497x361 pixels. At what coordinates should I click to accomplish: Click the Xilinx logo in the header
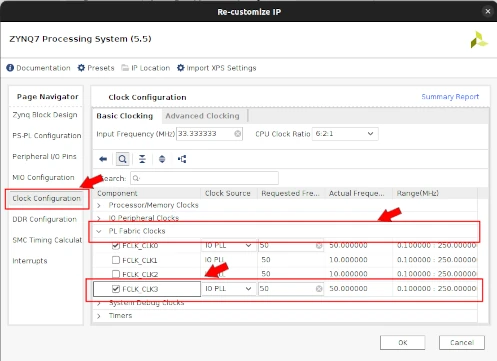[479, 40]
